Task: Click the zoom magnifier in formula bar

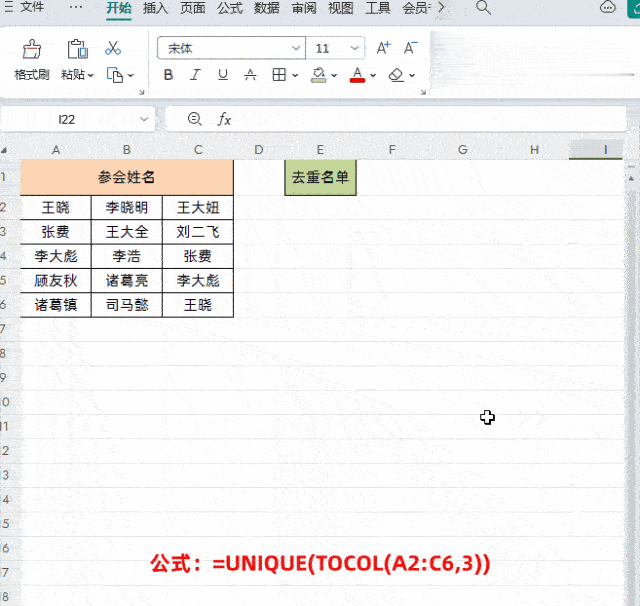Action: coord(194,119)
